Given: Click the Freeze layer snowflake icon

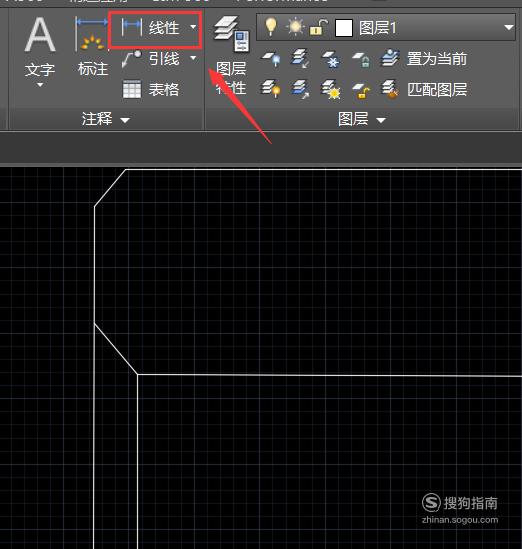Looking at the screenshot, I should [x=330, y=58].
